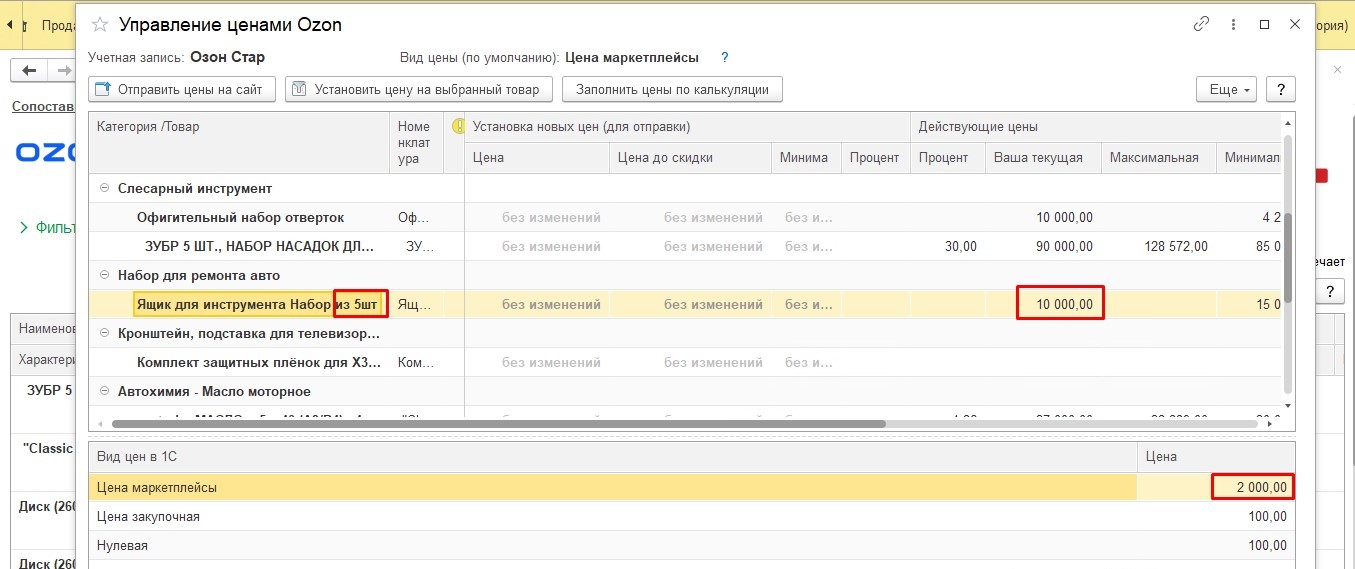Click Установить цену на выбранный товар
Image resolution: width=1355 pixels, height=569 pixels.
coord(418,89)
